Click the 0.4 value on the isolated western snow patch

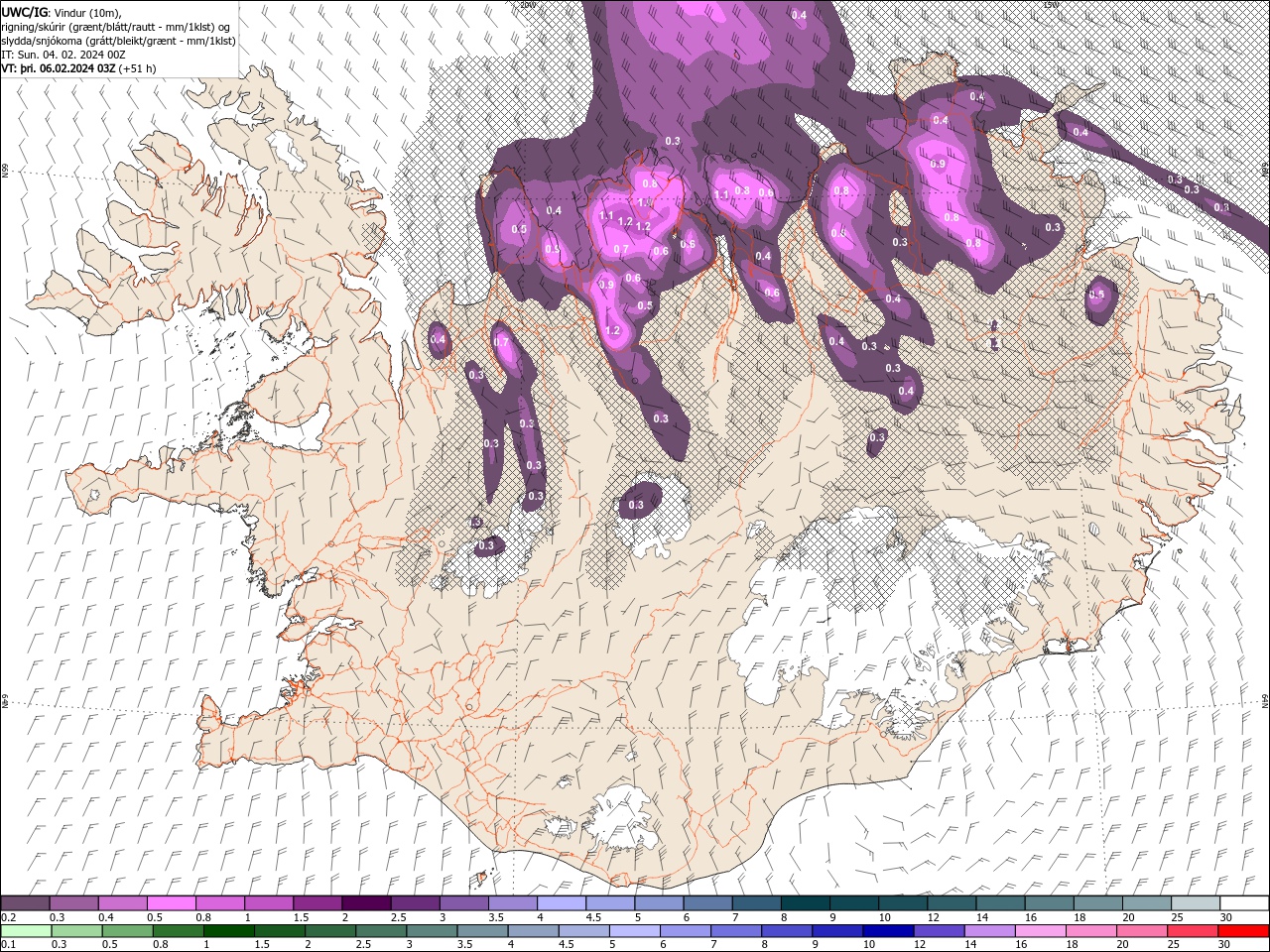[x=438, y=339]
